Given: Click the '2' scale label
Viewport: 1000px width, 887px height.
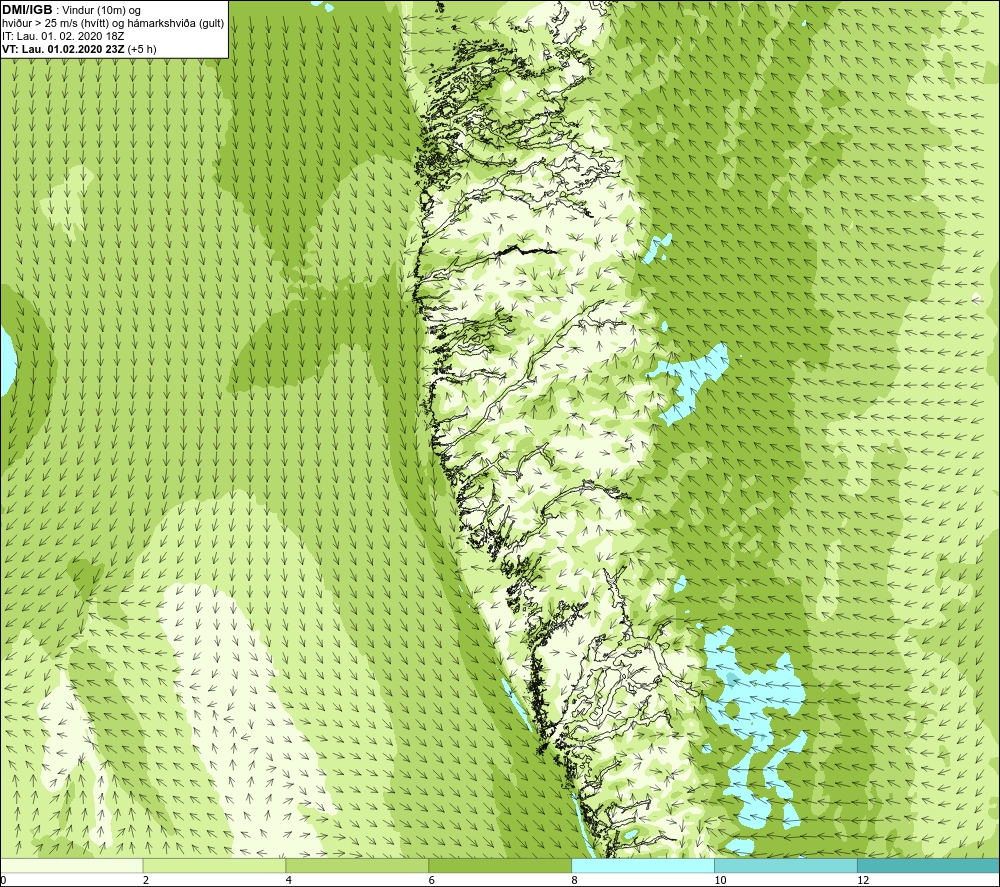Looking at the screenshot, I should tap(145, 880).
